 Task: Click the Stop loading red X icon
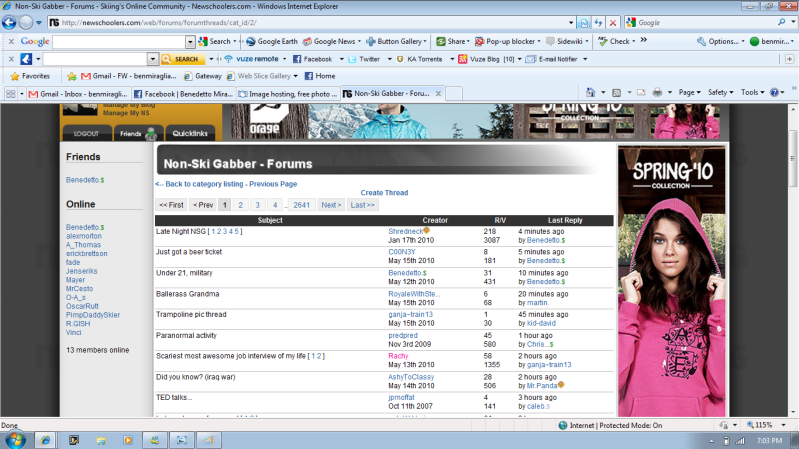(613, 22)
